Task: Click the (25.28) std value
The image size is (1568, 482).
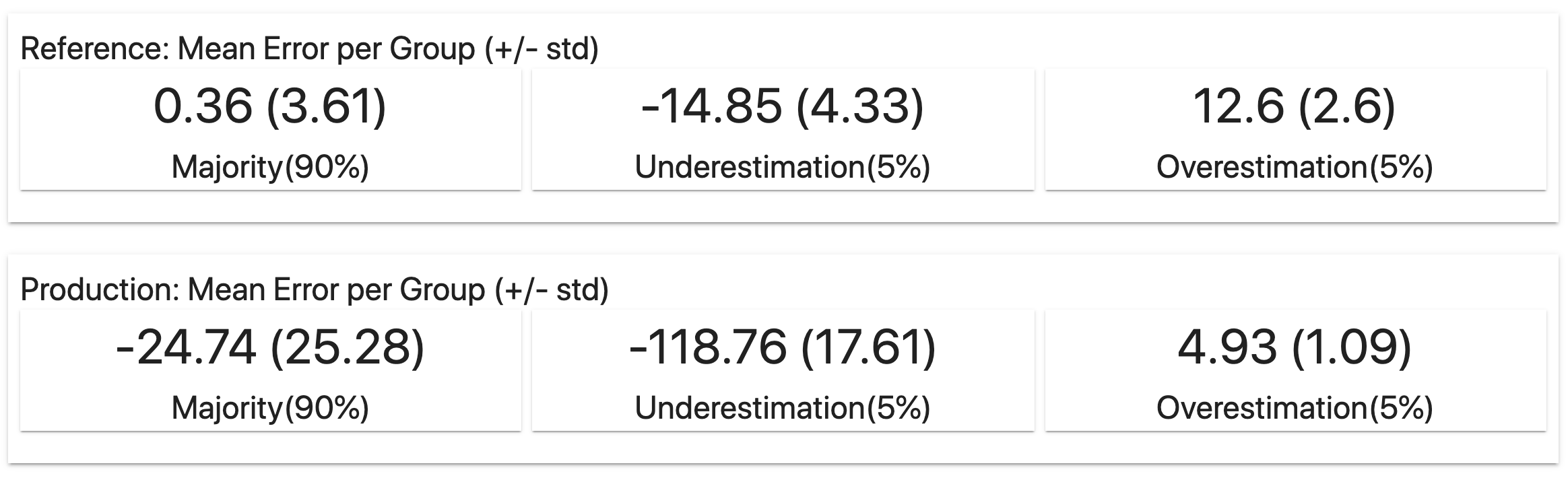Action: 348,347
